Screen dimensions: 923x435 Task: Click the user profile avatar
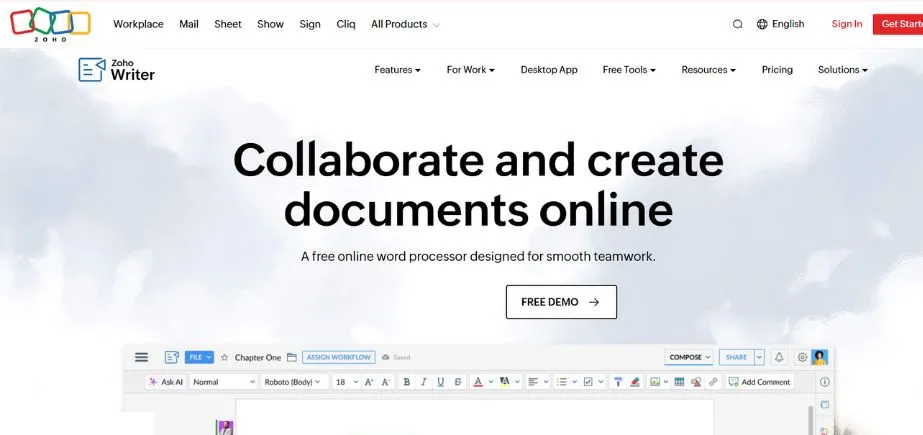point(819,357)
